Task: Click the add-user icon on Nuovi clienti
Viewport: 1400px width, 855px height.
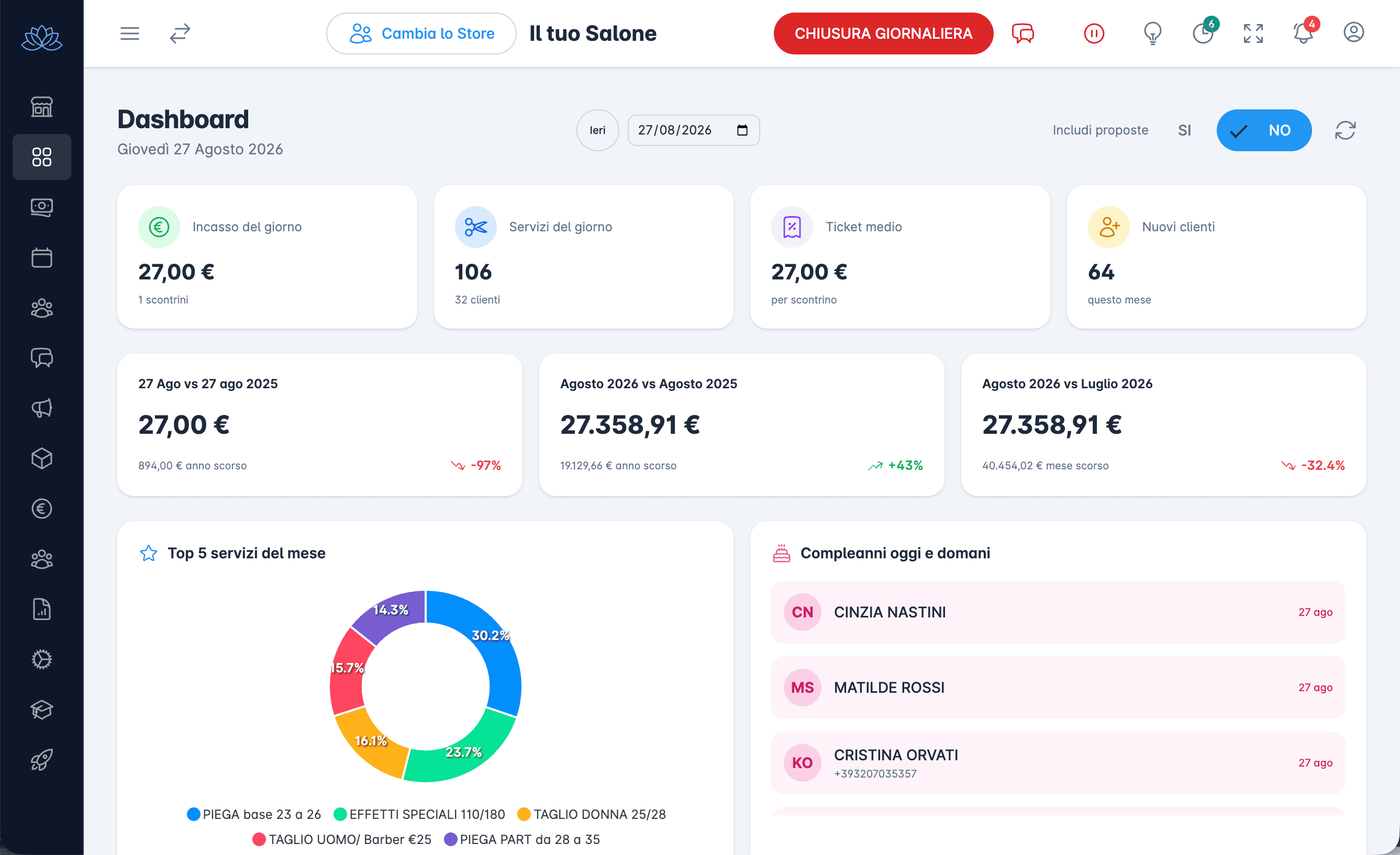Action: [1108, 227]
